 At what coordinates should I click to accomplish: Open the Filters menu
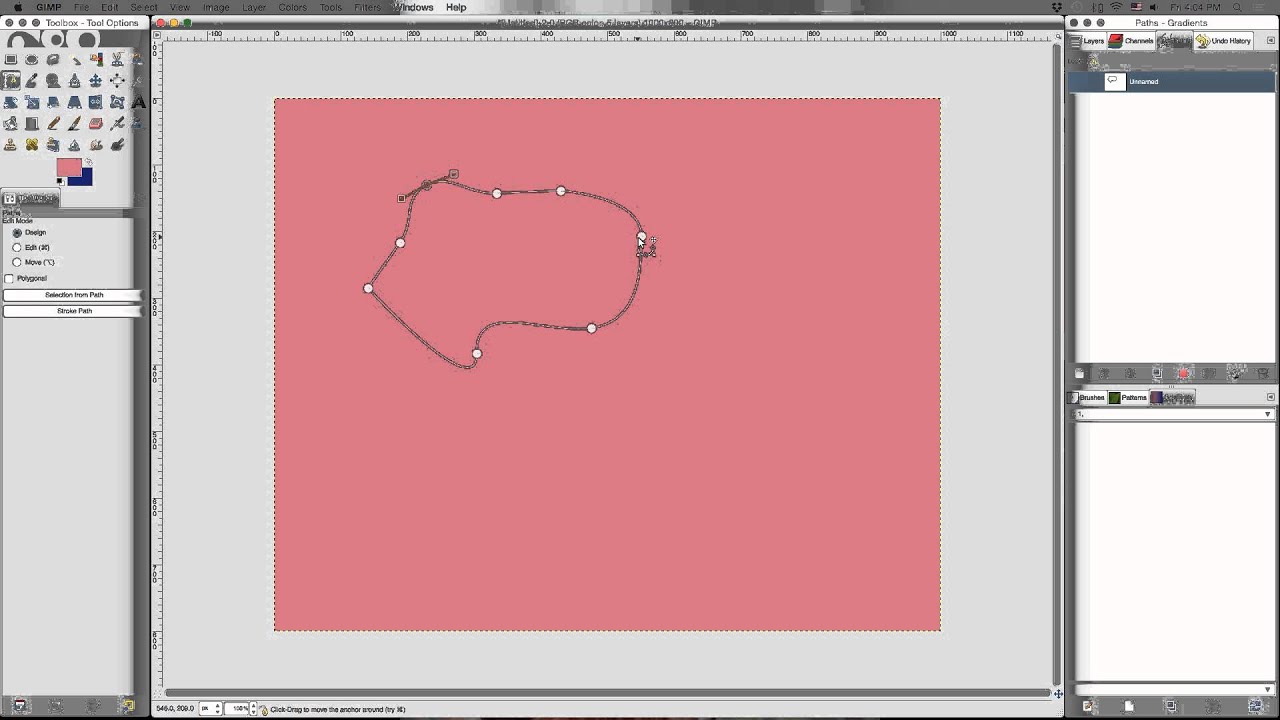tap(367, 7)
